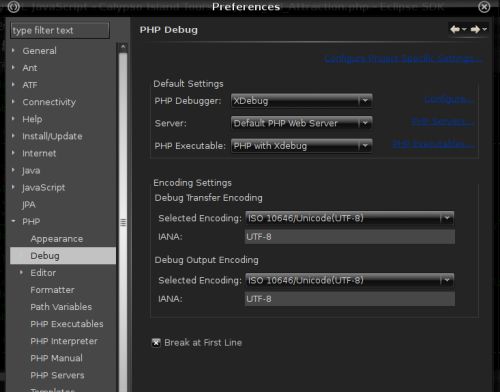Close the Preferences dialog
This screenshot has width=500, height=392.
[484, 7]
